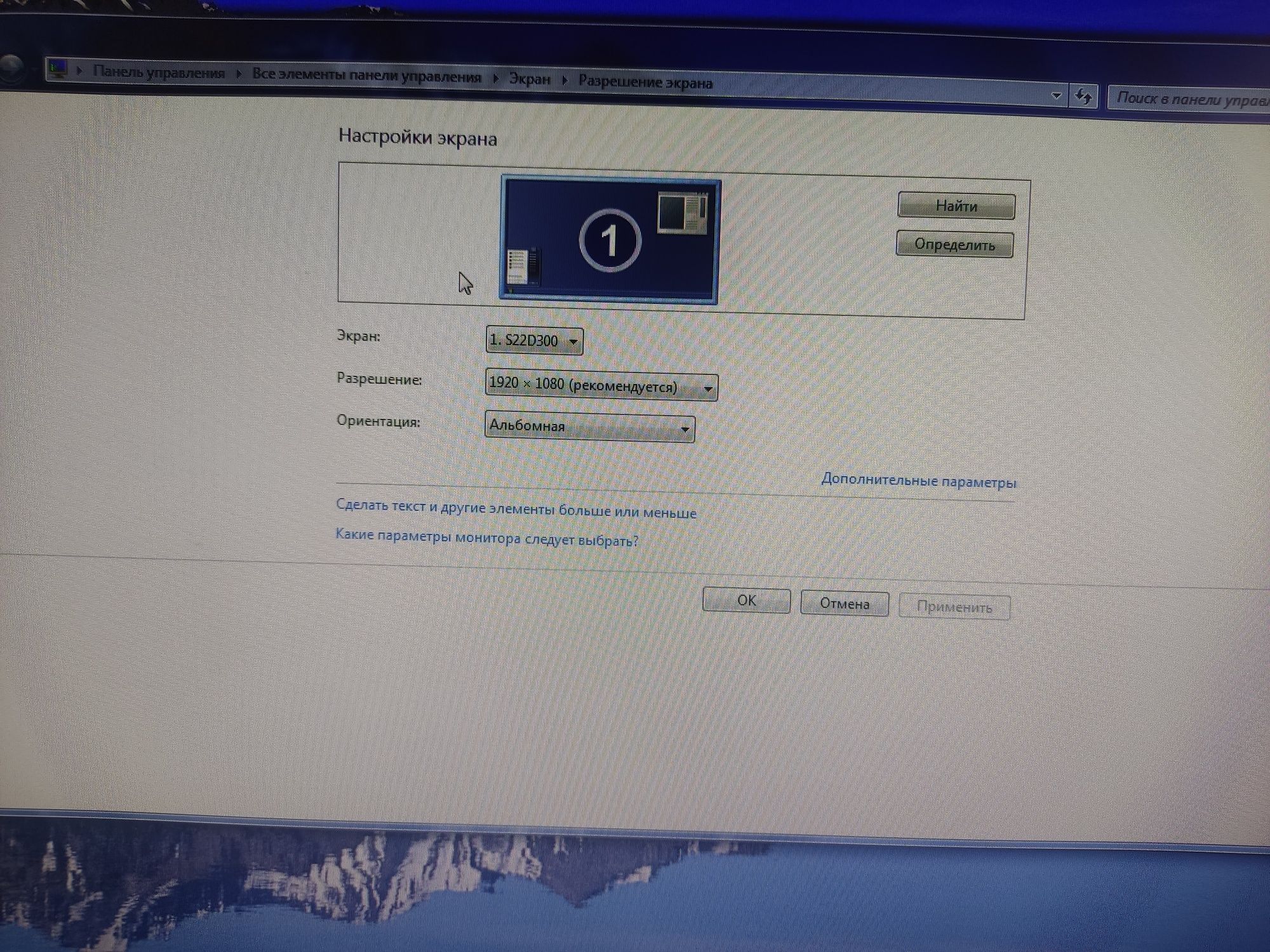Expand arrow after Панель управления in breadcrumb
The height and width of the screenshot is (952, 1270).
tap(239, 74)
